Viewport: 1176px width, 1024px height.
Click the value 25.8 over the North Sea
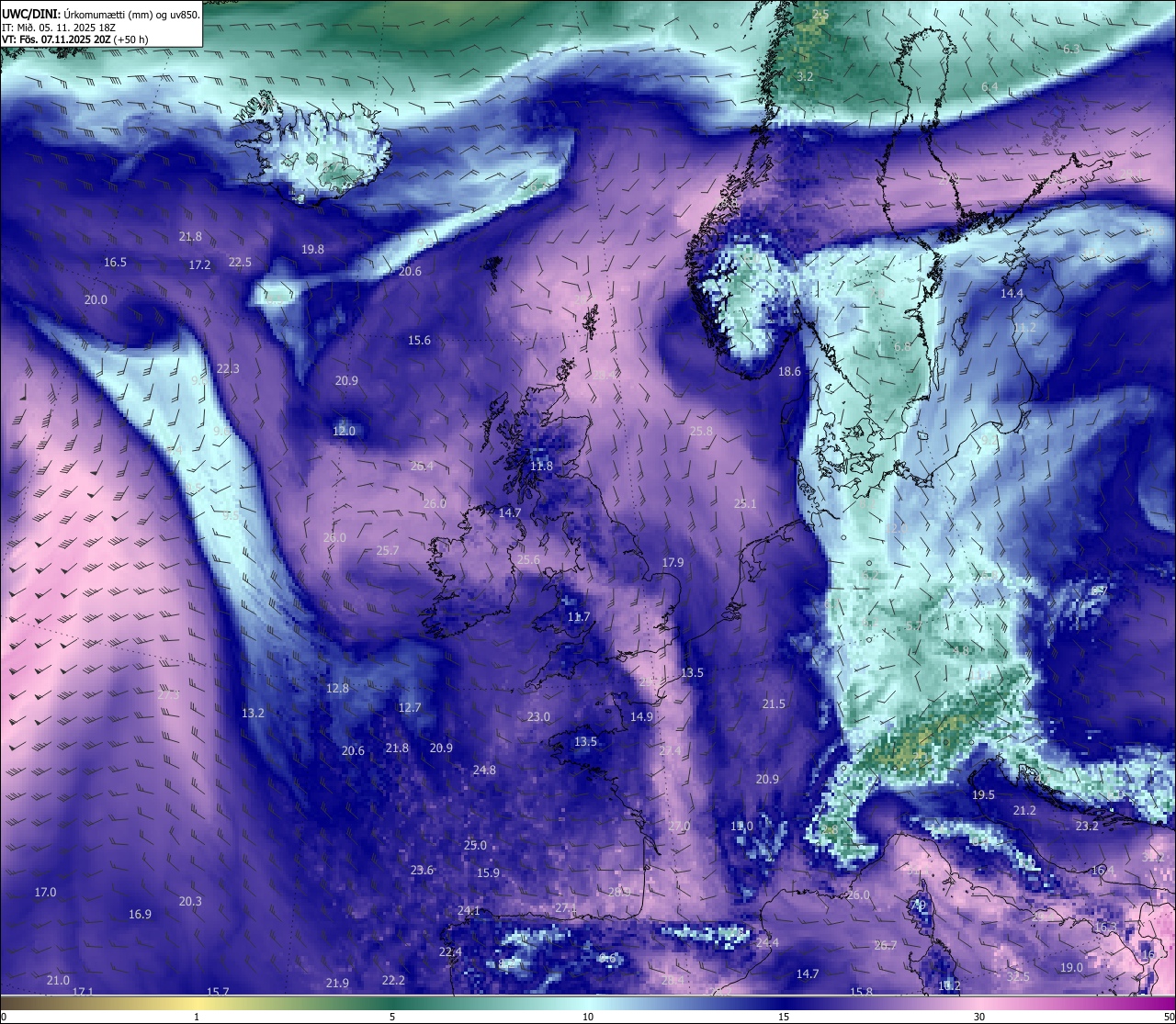[x=701, y=432]
